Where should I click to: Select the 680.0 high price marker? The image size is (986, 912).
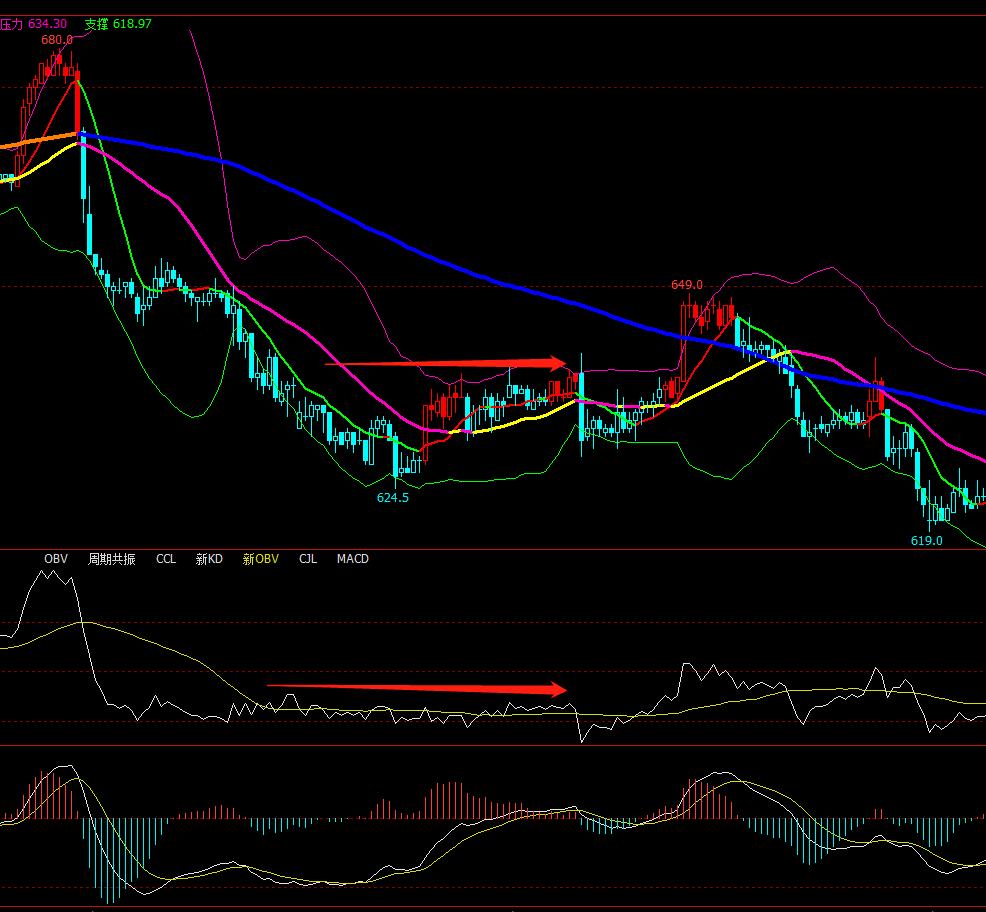coord(56,40)
